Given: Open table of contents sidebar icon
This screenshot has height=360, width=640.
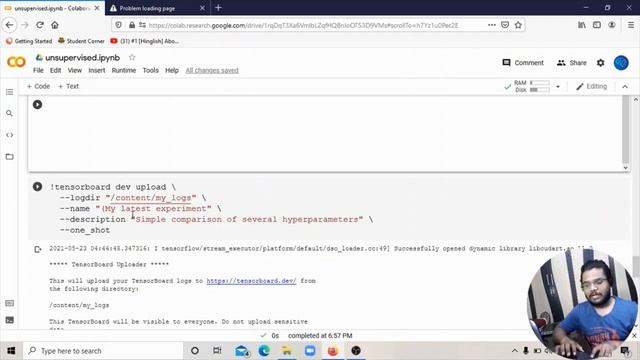Looking at the screenshot, I should 9,92.
